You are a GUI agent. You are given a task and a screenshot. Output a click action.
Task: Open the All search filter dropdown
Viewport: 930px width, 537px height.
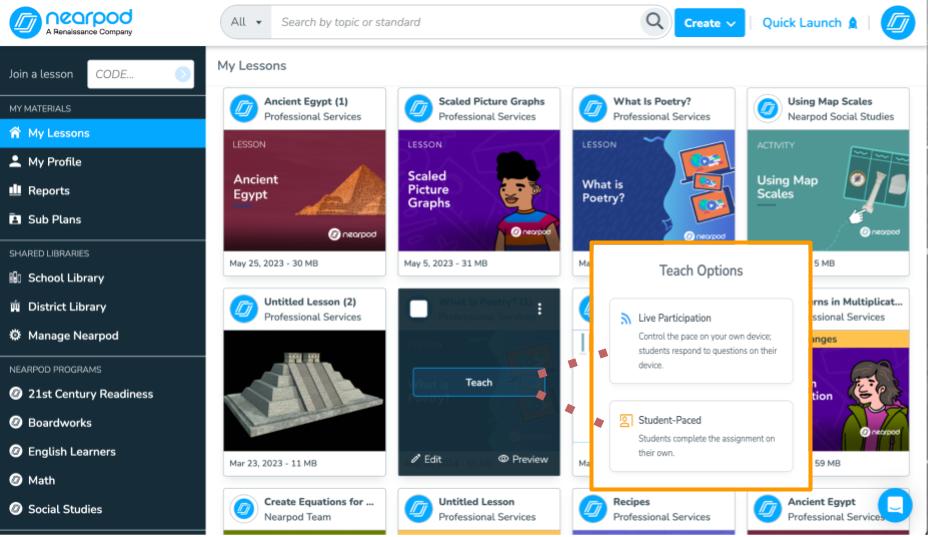pos(246,22)
